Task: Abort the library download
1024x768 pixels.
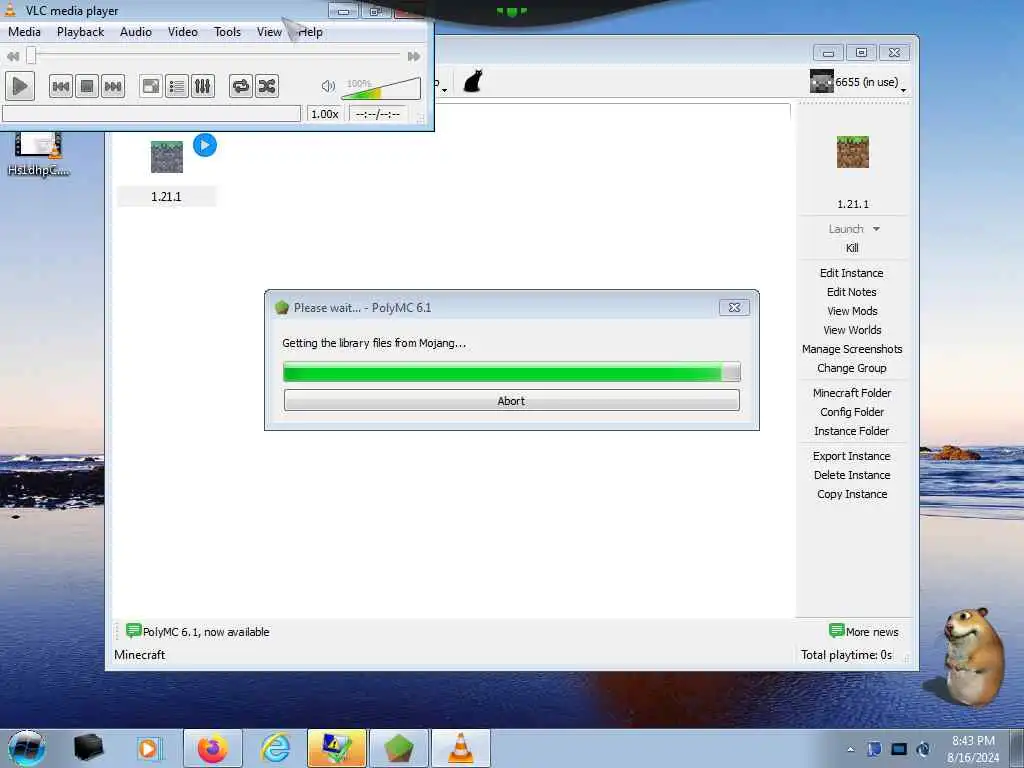Action: pos(511,401)
